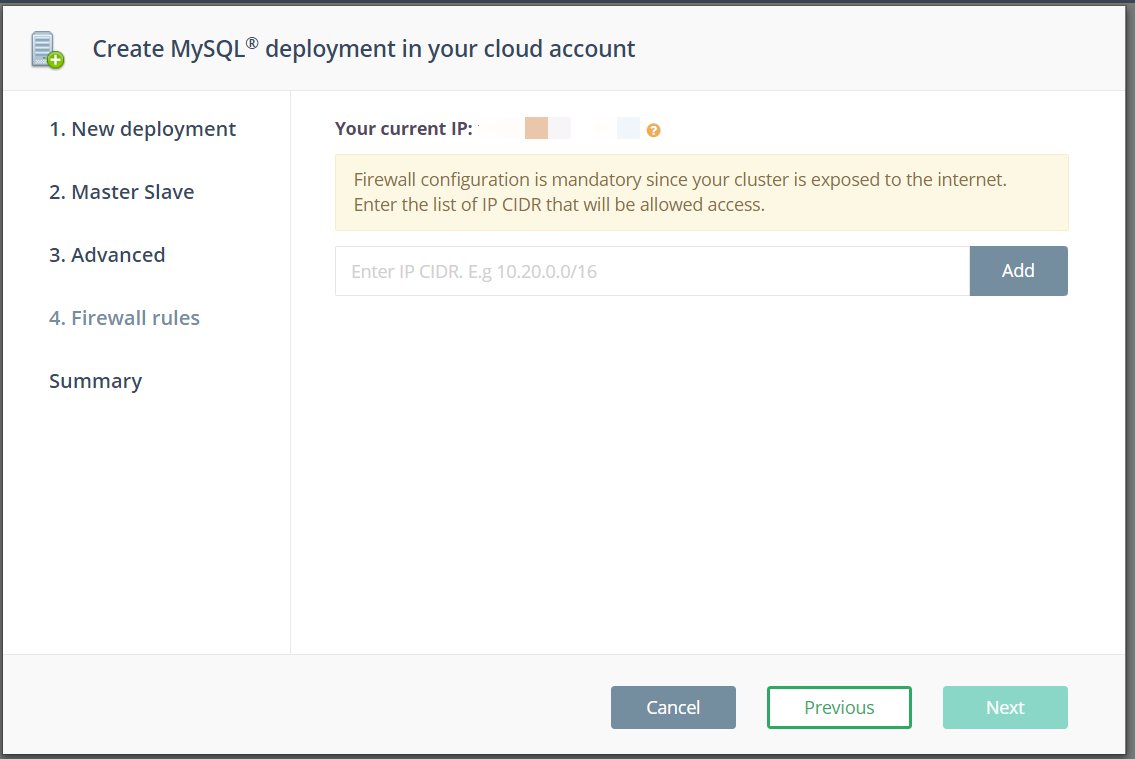Switch to the Advanced step
Viewport: 1135px width, 759px height.
(x=107, y=255)
